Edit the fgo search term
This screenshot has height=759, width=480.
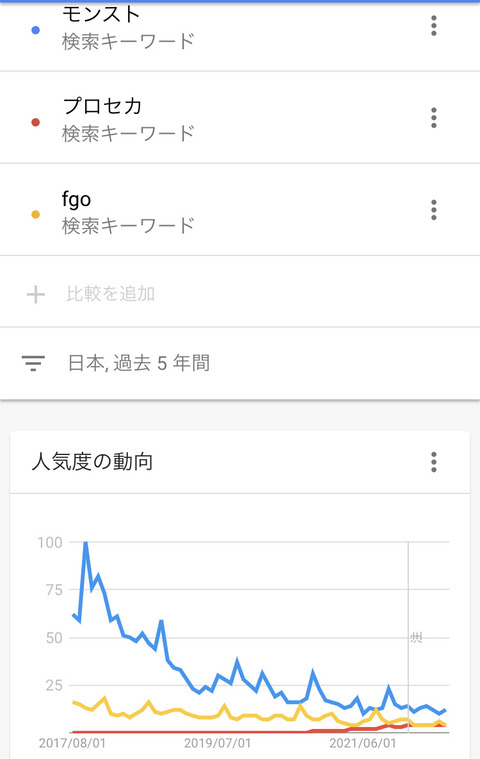point(76,199)
